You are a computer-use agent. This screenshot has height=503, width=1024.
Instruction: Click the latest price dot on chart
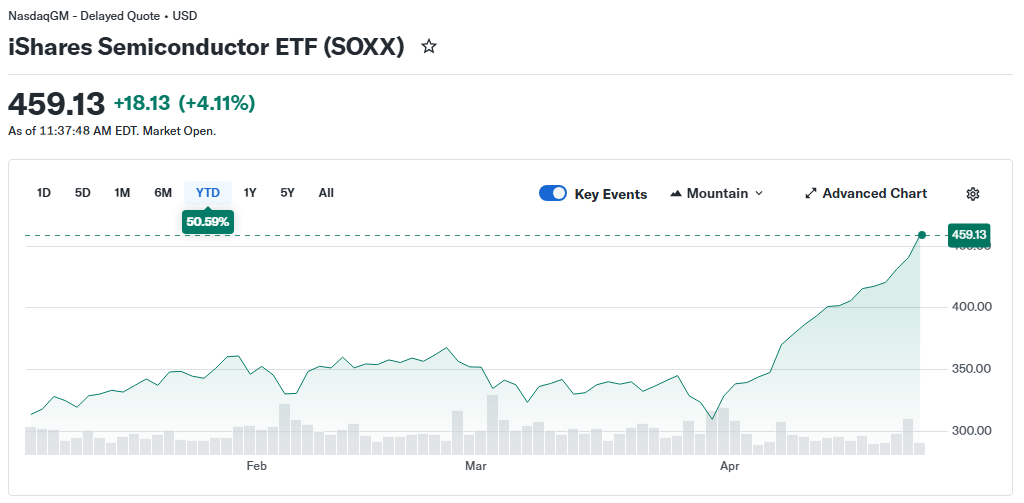[922, 235]
